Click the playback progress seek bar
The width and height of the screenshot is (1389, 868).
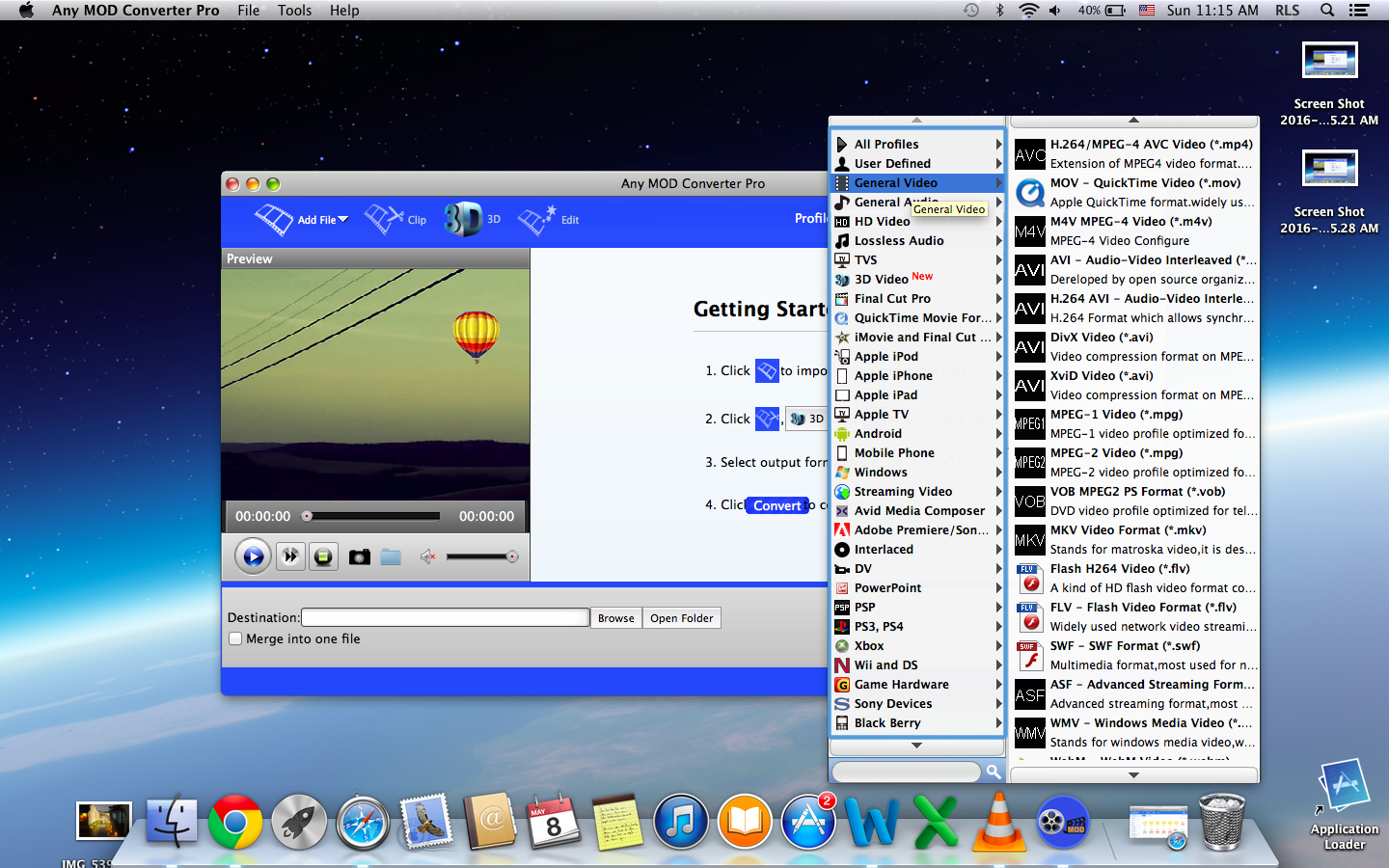[x=372, y=516]
